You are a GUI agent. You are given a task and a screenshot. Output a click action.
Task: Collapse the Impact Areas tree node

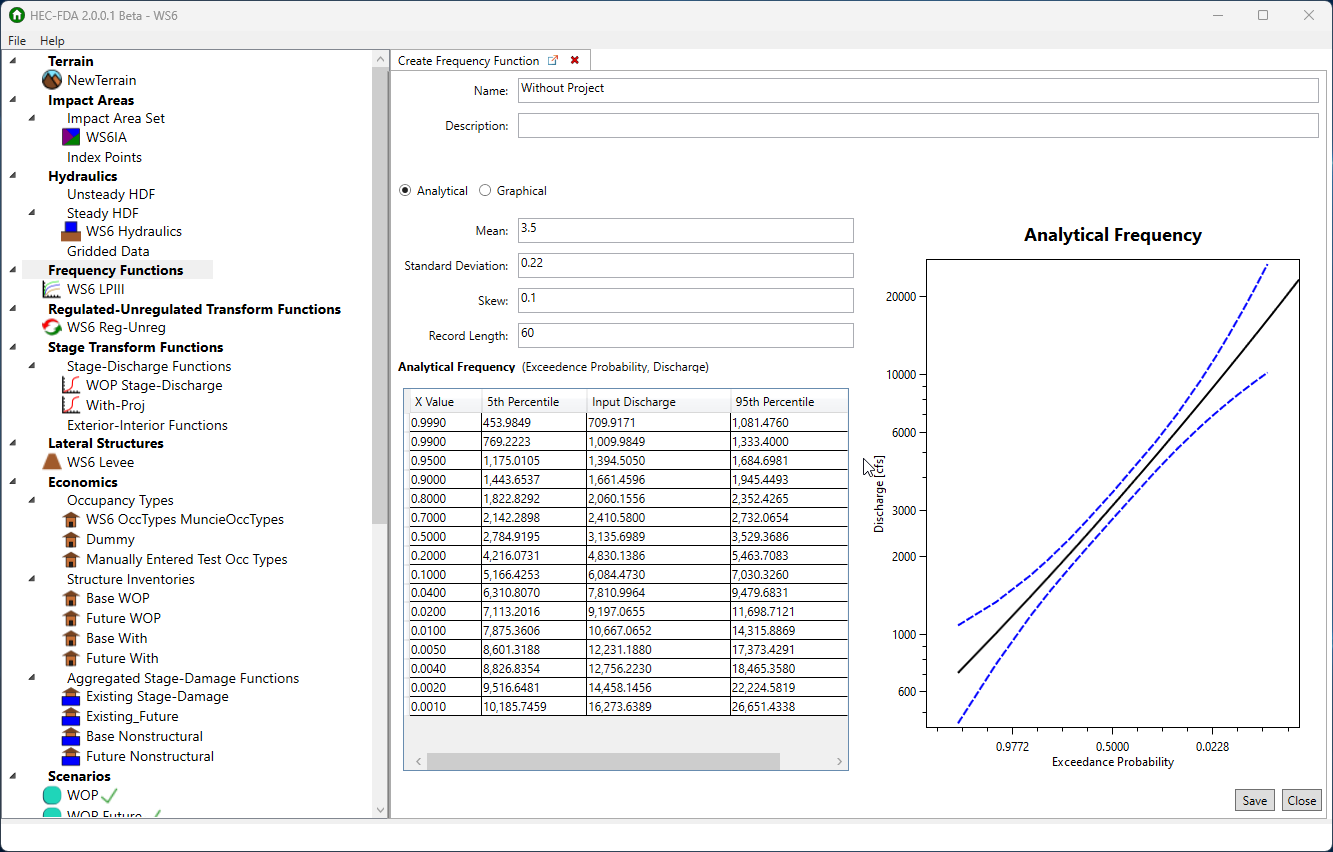point(14,100)
